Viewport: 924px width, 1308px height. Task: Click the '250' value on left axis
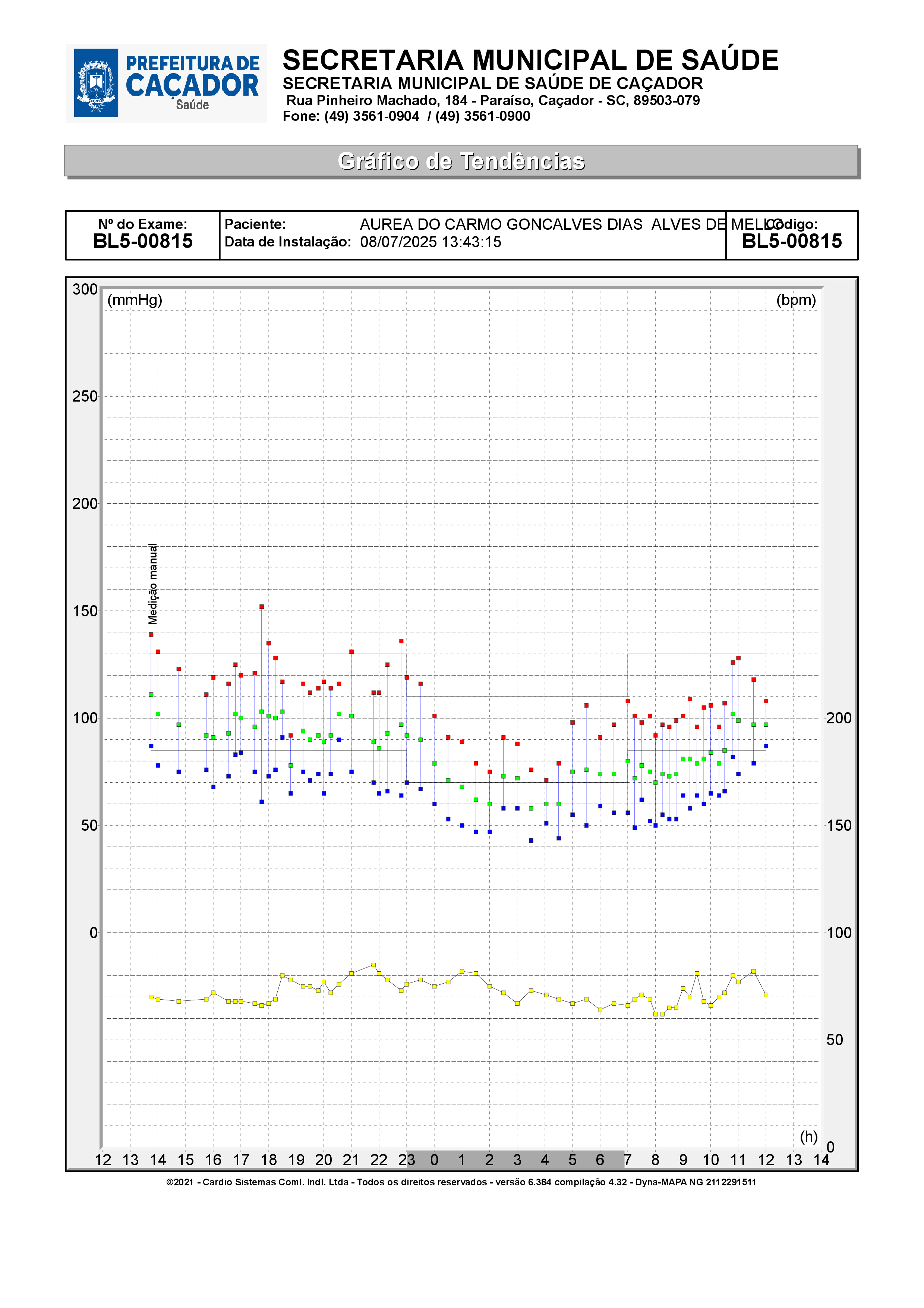click(x=85, y=396)
